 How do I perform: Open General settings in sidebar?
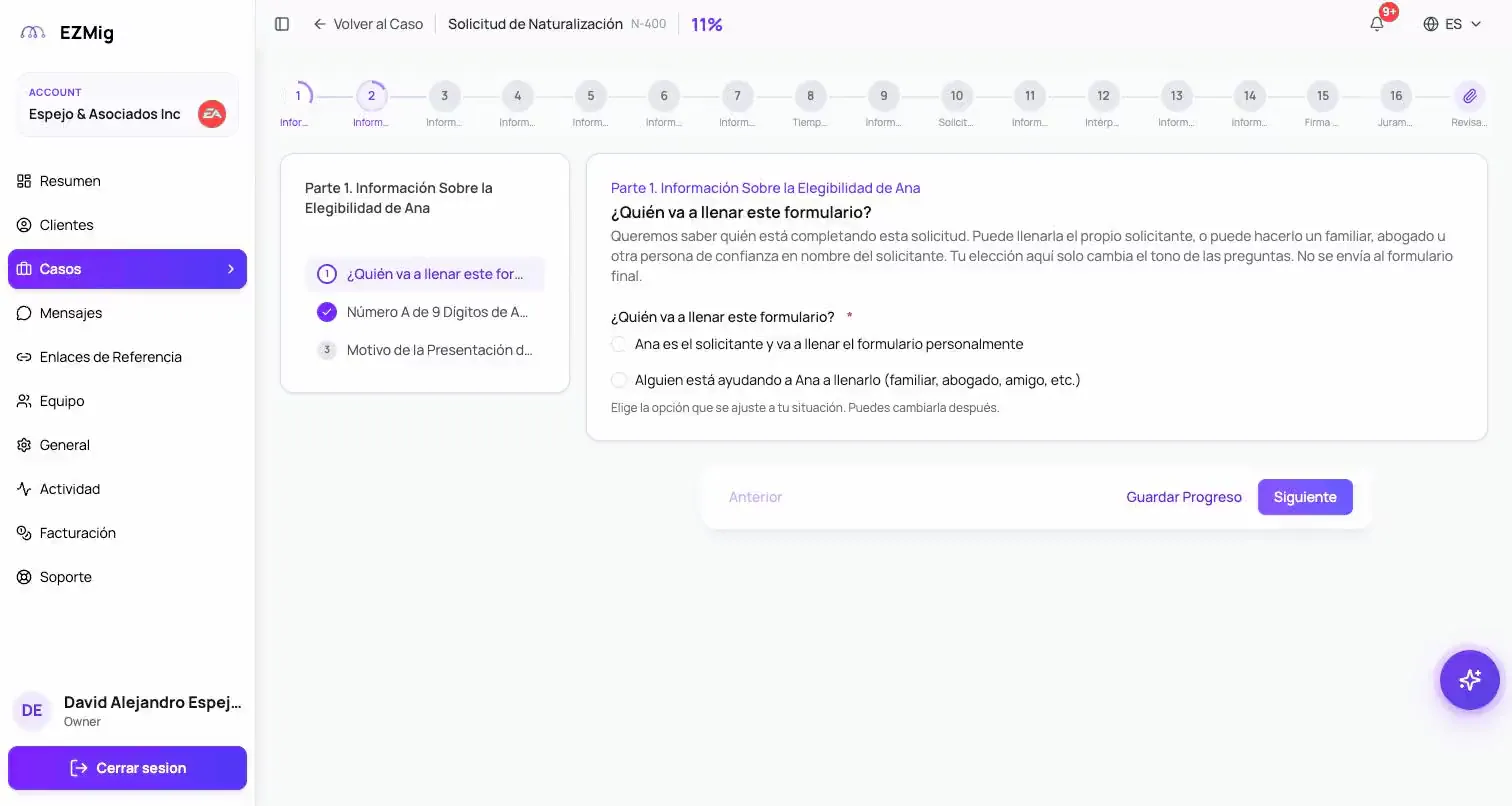tap(127, 445)
